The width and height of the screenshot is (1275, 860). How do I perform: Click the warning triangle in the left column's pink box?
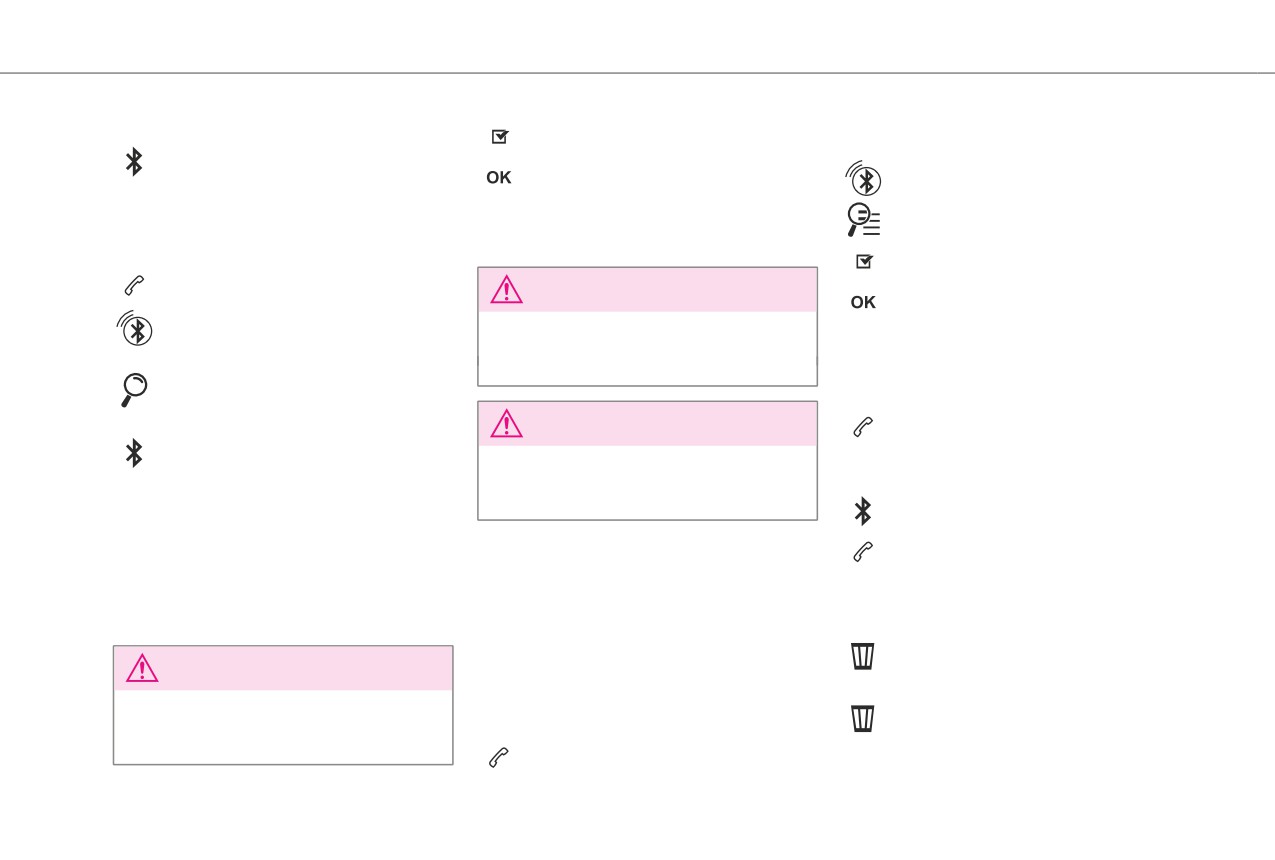point(142,668)
